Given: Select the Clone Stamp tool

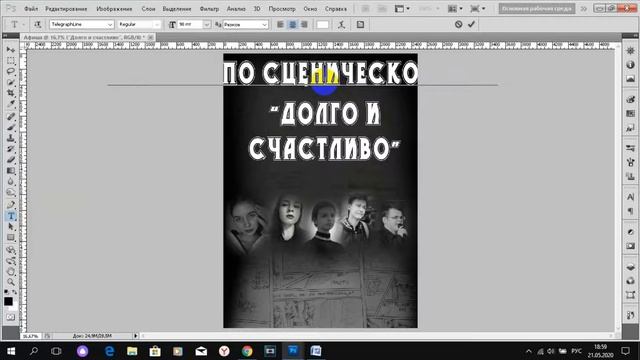Looking at the screenshot, I should tap(11, 139).
